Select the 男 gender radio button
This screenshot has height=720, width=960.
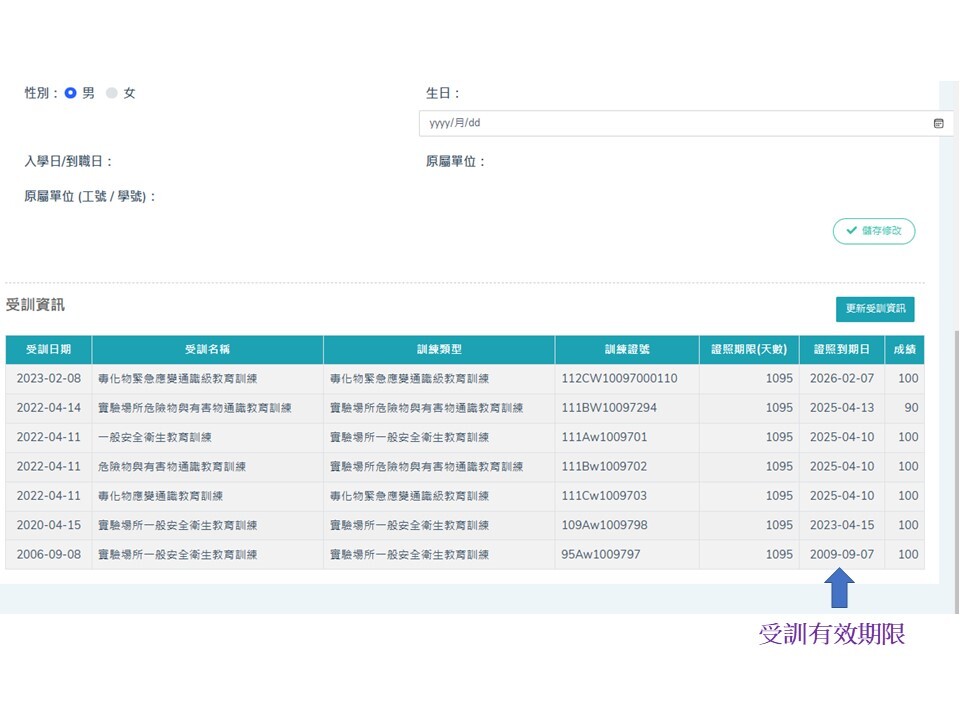coord(71,93)
